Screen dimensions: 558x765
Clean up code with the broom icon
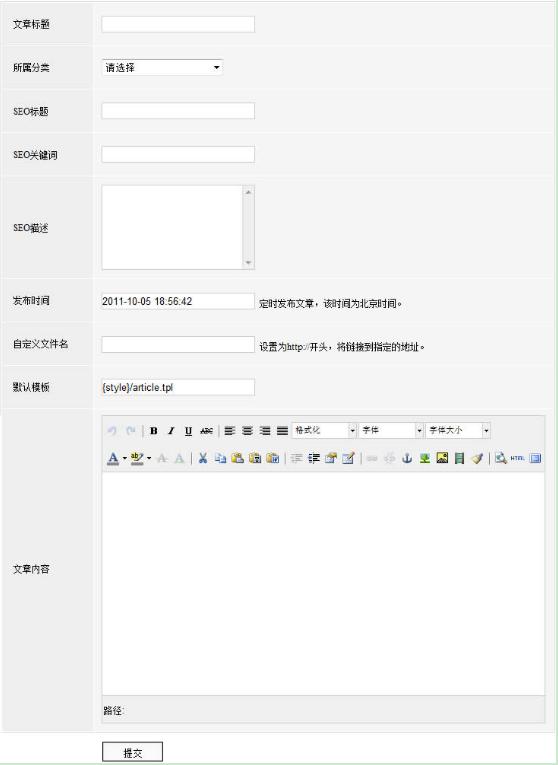click(477, 458)
